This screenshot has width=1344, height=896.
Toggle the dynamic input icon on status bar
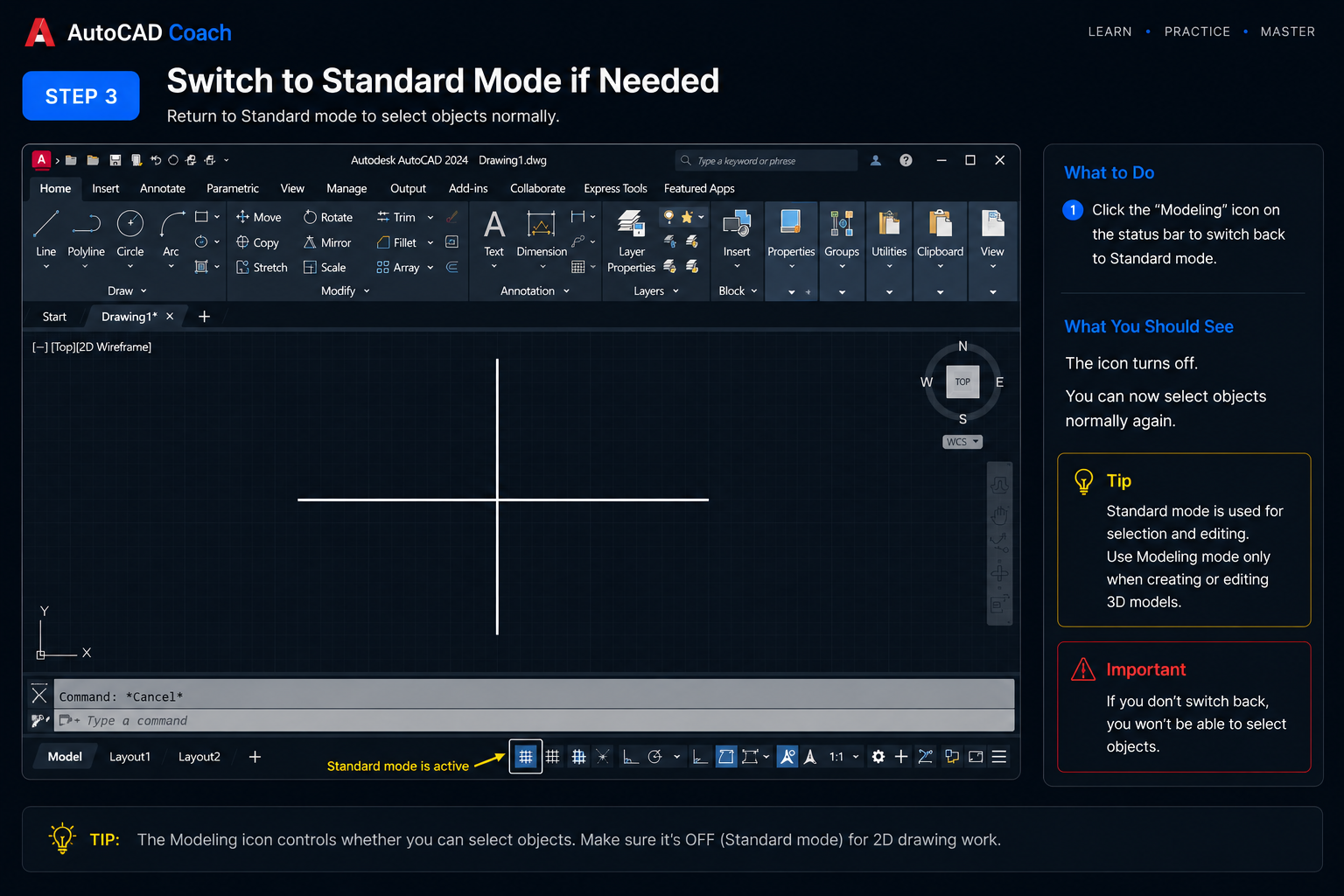tap(603, 757)
